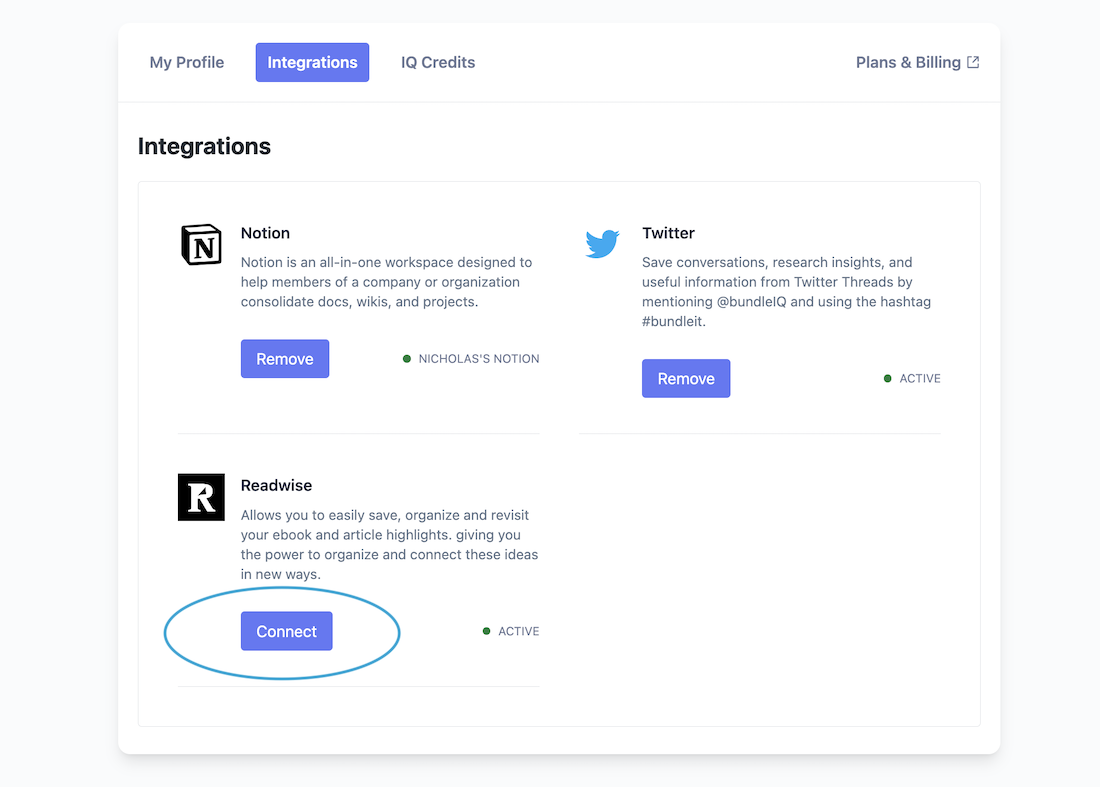Click the green status dot in the Twitter card

(x=888, y=379)
